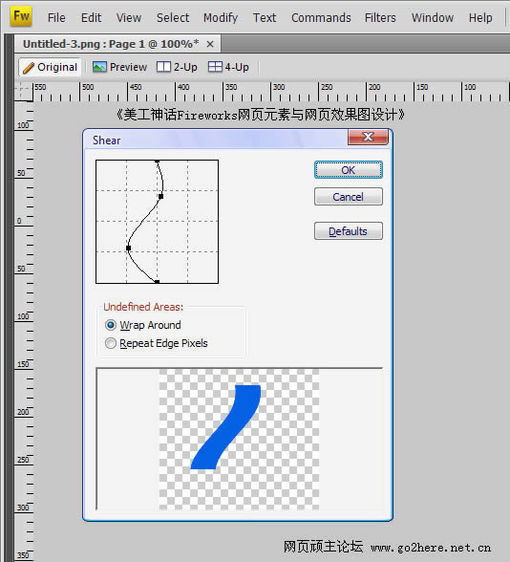Show the 2-Up comparison view
Viewport: 510px width, 562px height.
coord(177,67)
